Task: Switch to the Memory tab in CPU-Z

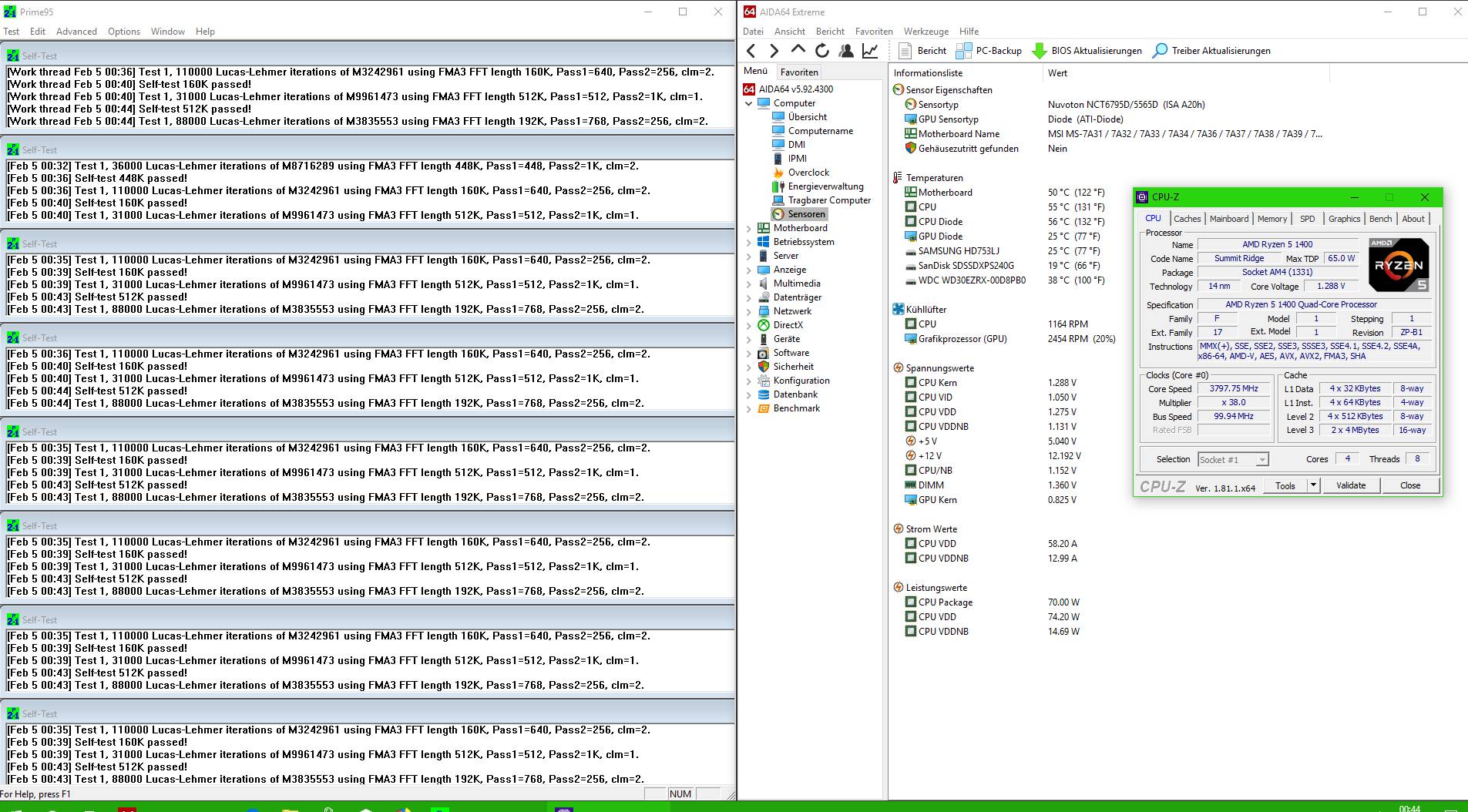Action: [1272, 219]
